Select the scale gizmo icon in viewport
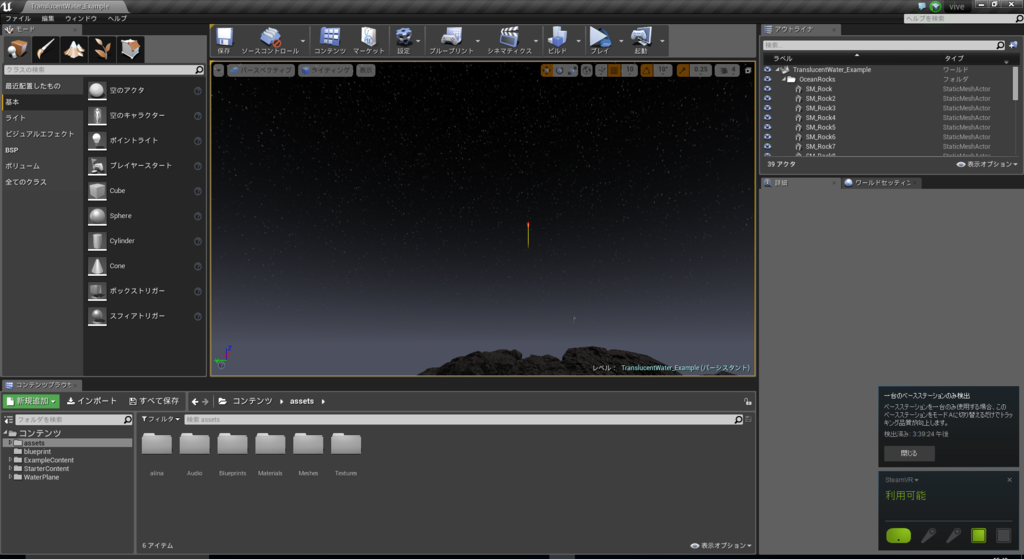Viewport: 1024px width, 559px height. 571,70
